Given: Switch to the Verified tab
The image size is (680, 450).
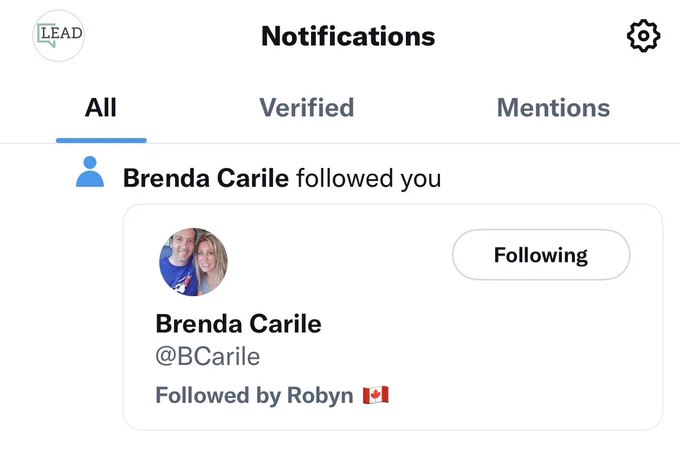Looking at the screenshot, I should click(307, 108).
